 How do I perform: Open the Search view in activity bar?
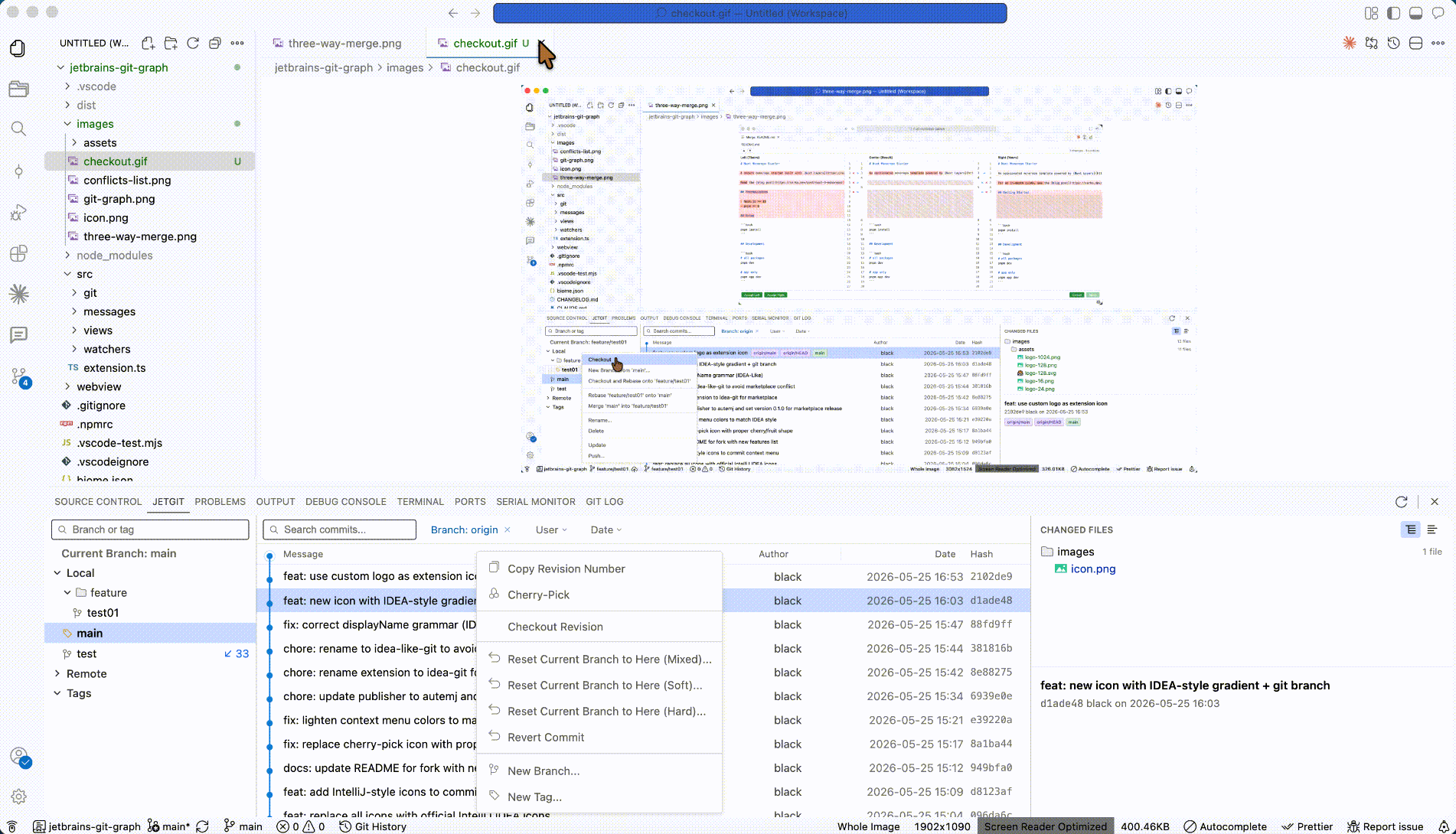click(x=18, y=129)
